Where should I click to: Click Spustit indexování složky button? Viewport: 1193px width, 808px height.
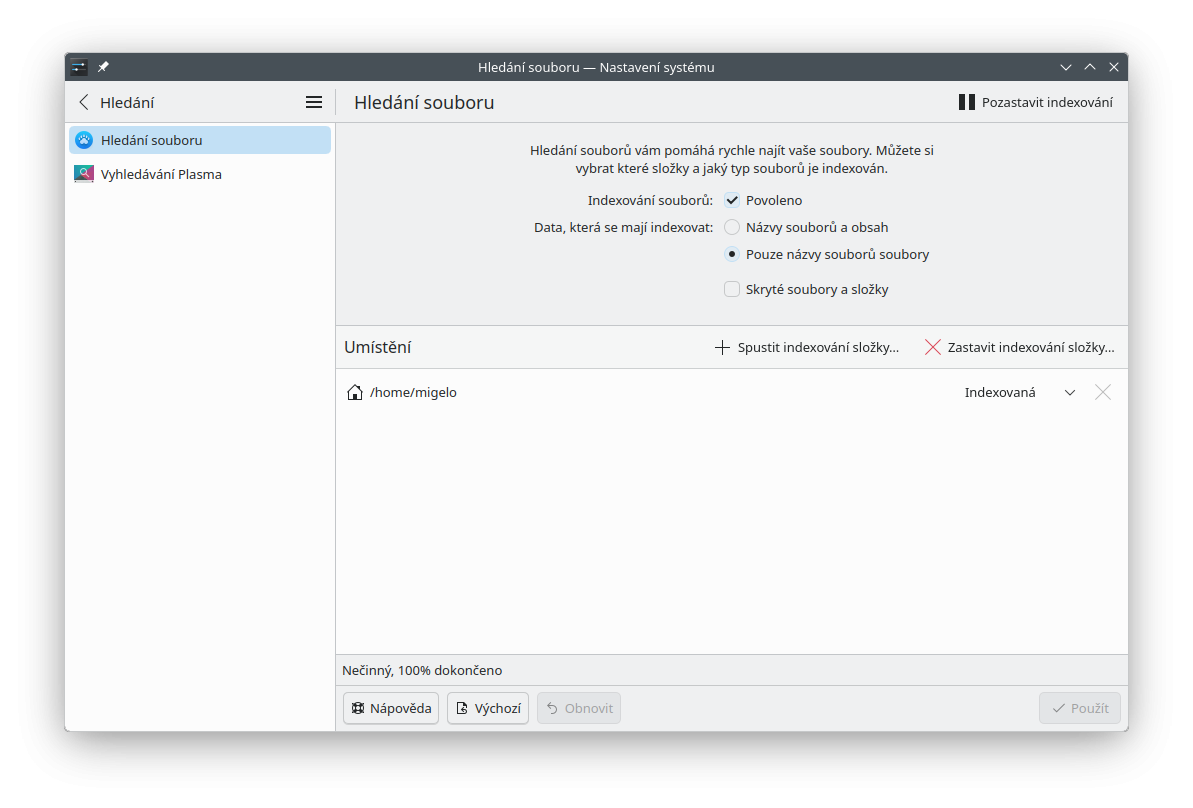tap(807, 348)
